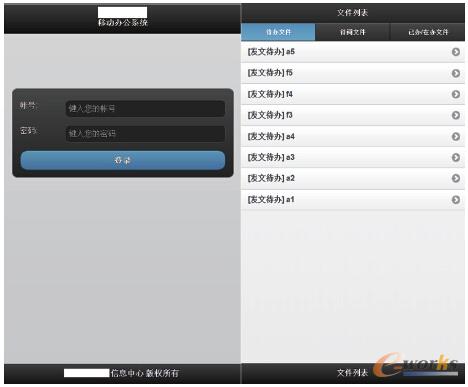Viewport: 468px width, 387px height.
Task: Open arrow icon for [发文待办] f3
Action: pyautogui.click(x=456, y=115)
